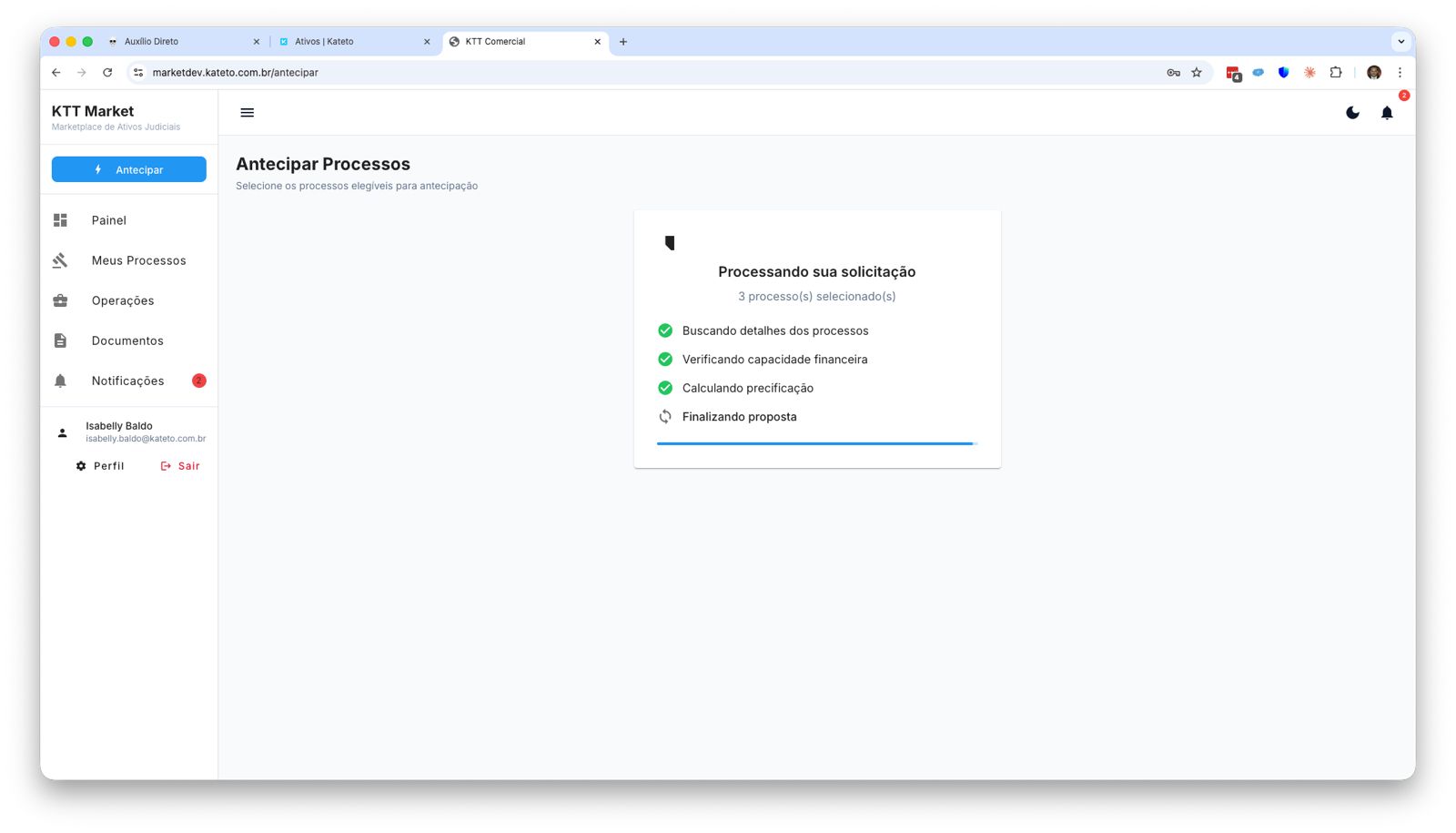
Task: Click the blue Antecipar button
Action: (x=129, y=169)
